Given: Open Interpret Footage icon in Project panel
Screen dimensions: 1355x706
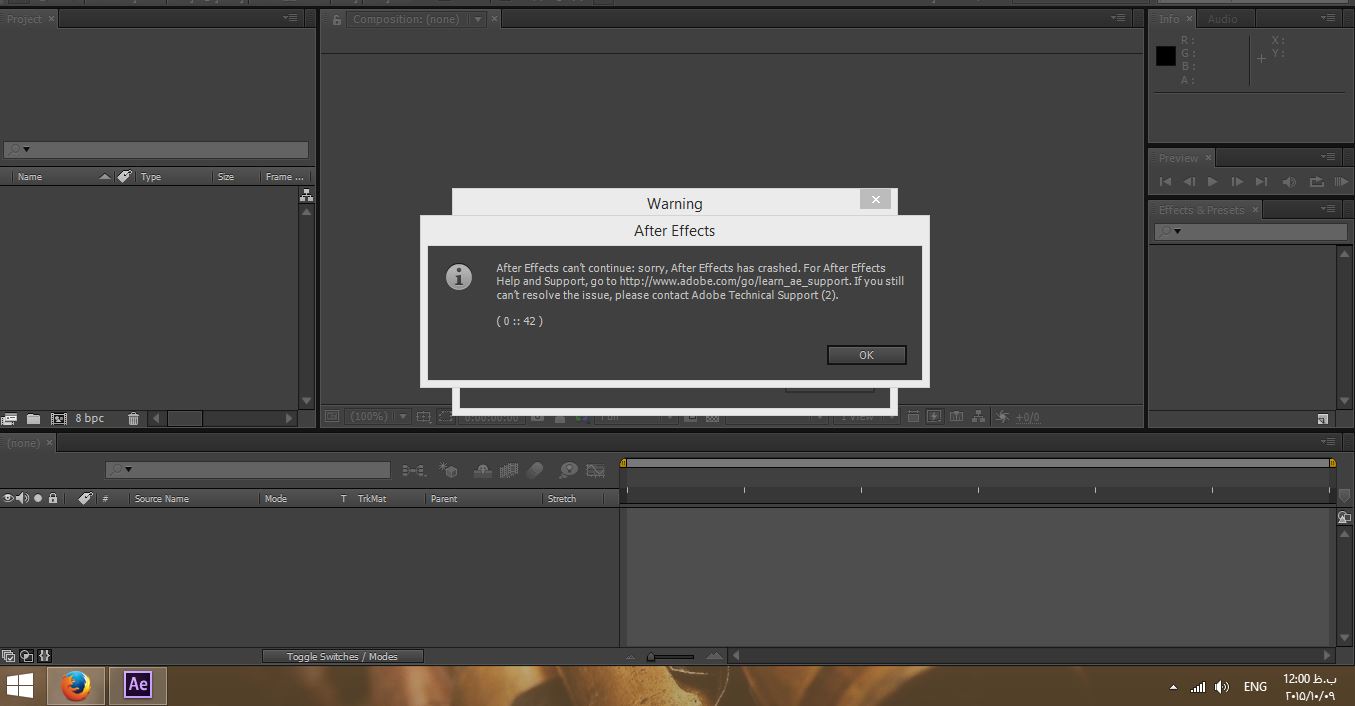Looking at the screenshot, I should tap(10, 418).
